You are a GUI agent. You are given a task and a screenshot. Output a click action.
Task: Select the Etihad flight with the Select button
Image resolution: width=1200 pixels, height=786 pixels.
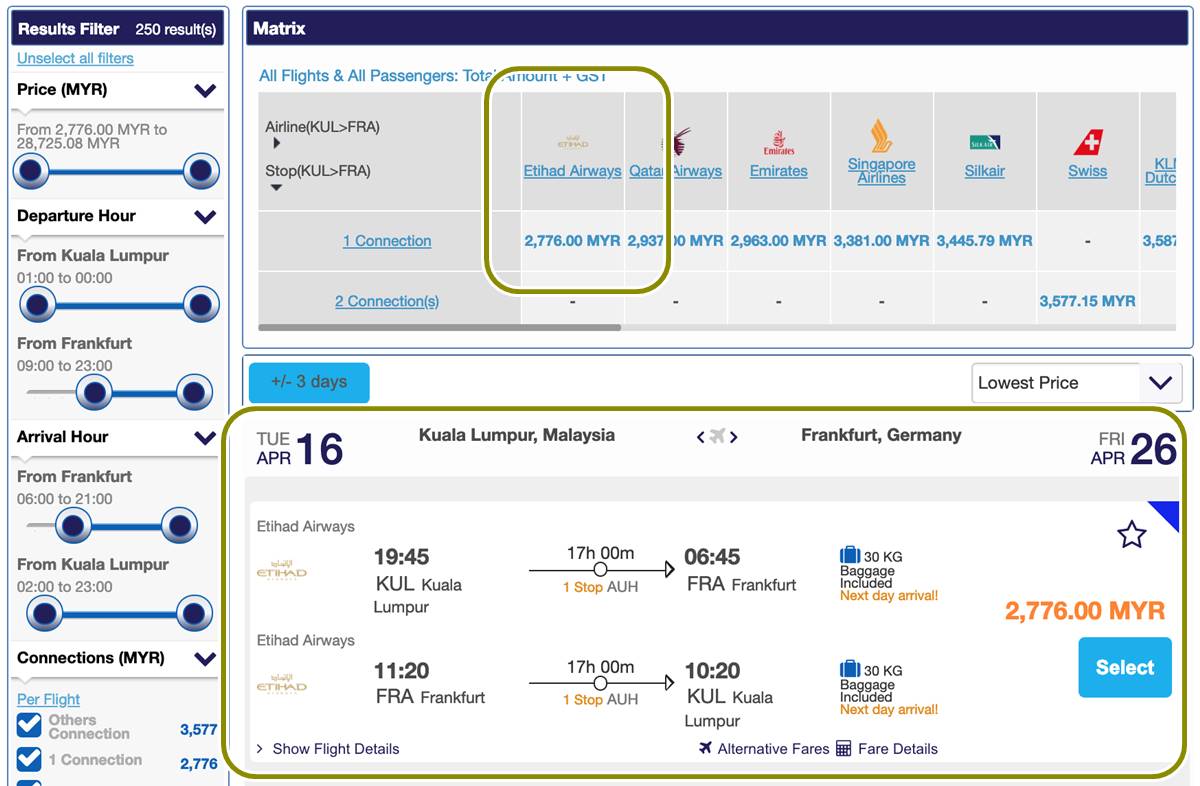point(1125,667)
